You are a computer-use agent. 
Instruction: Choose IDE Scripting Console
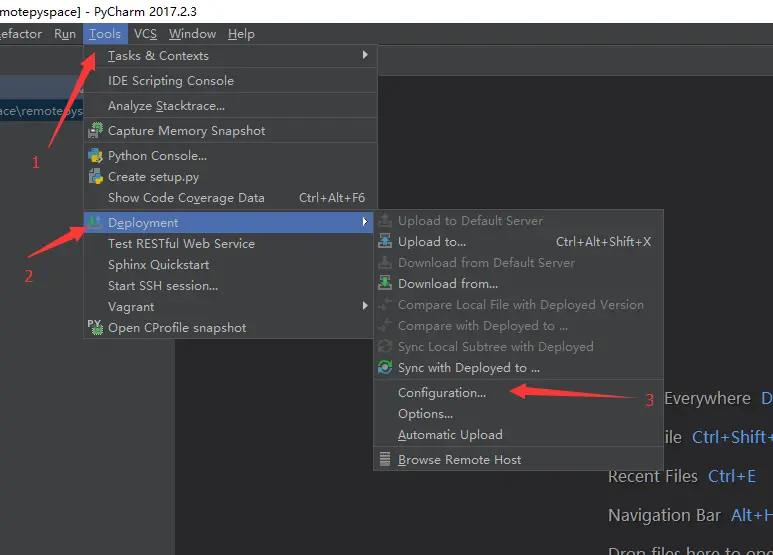(x=230, y=81)
